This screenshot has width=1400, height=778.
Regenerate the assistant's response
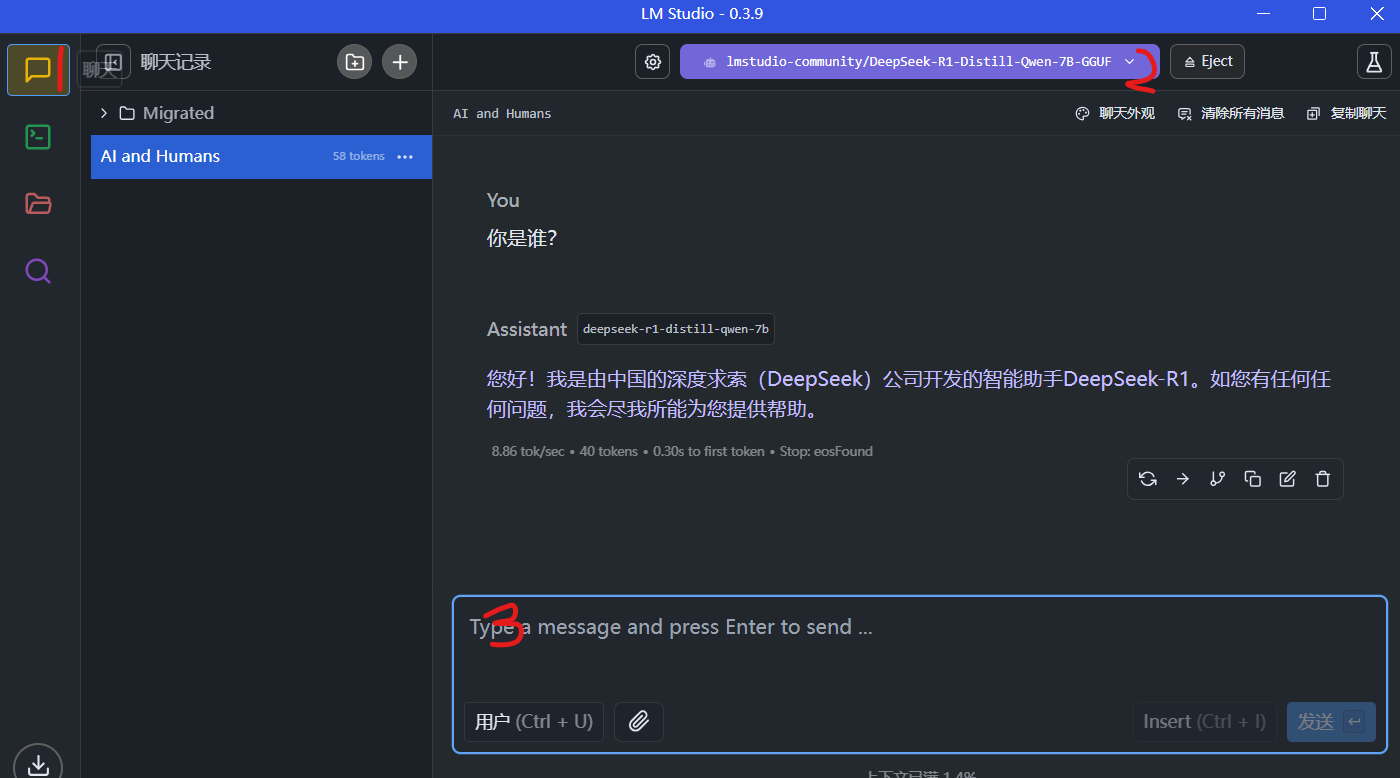pos(1147,479)
